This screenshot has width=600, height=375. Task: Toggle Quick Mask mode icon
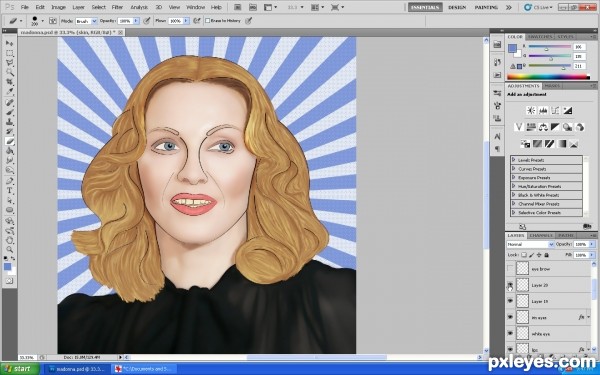coord(10,281)
